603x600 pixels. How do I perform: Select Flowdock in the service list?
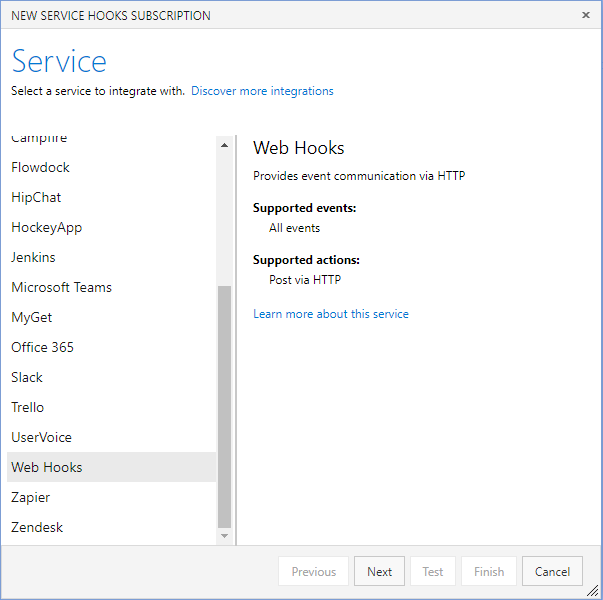point(112,167)
